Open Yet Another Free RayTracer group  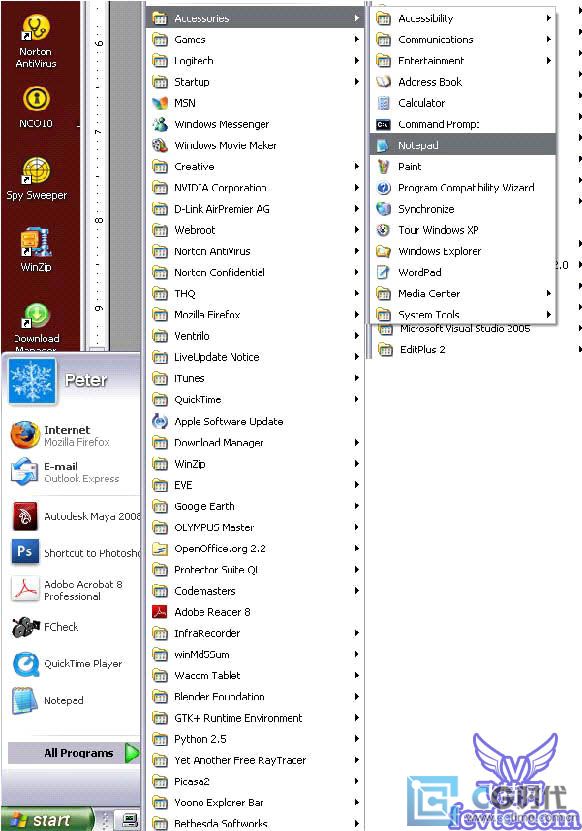[255, 760]
